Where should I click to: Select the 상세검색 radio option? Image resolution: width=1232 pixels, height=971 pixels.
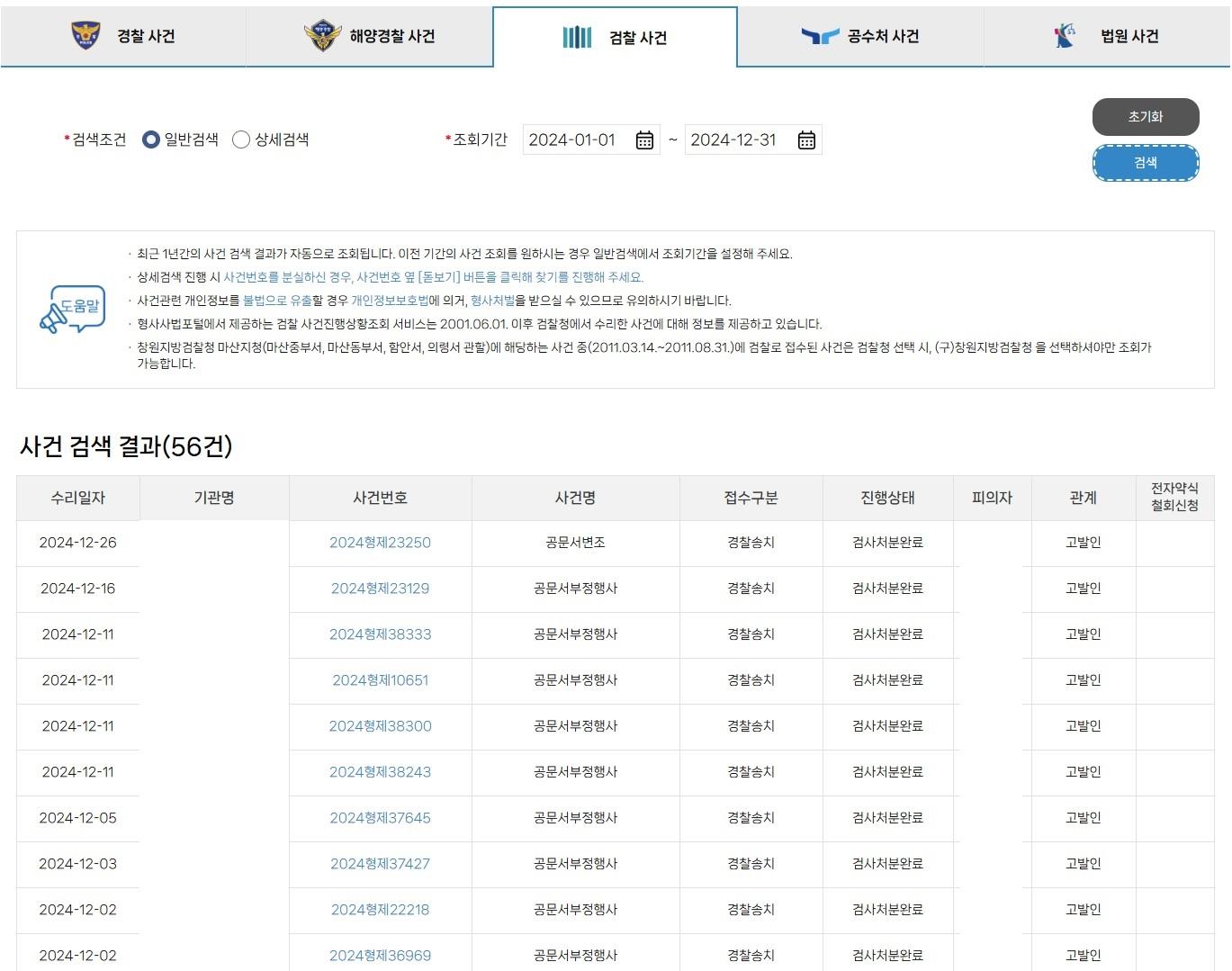[241, 139]
